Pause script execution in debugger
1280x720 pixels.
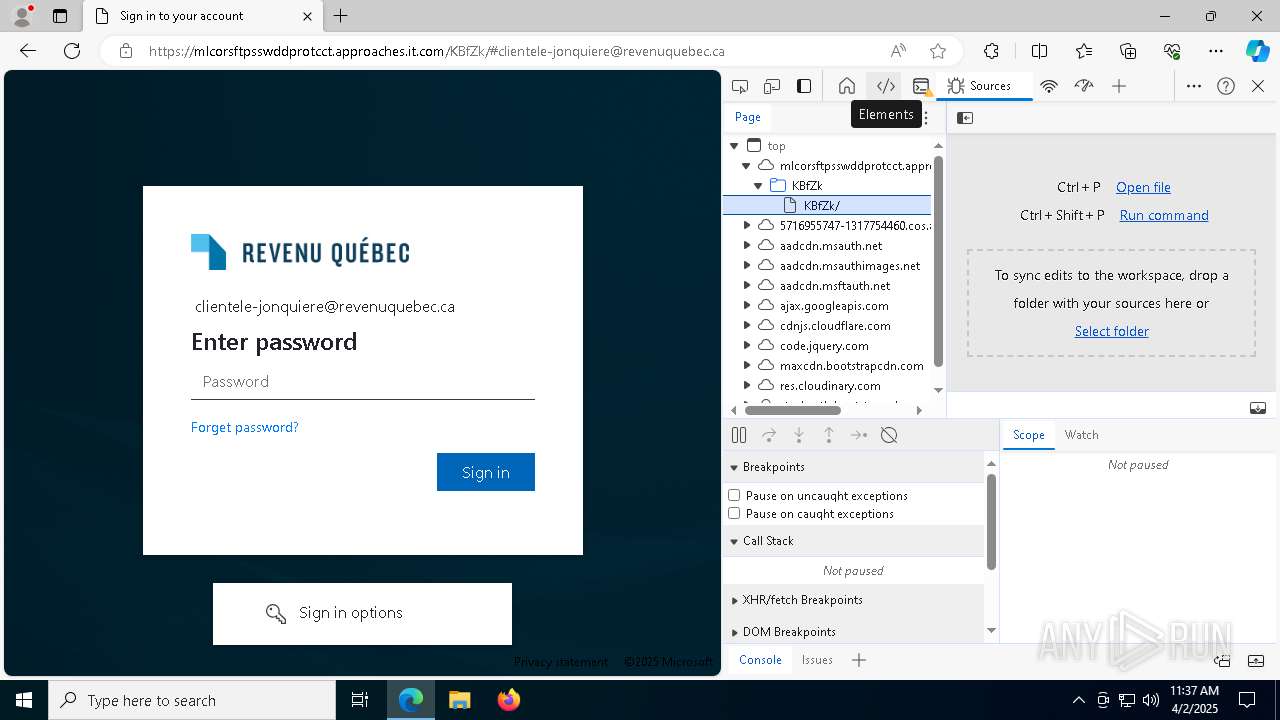[x=739, y=435]
